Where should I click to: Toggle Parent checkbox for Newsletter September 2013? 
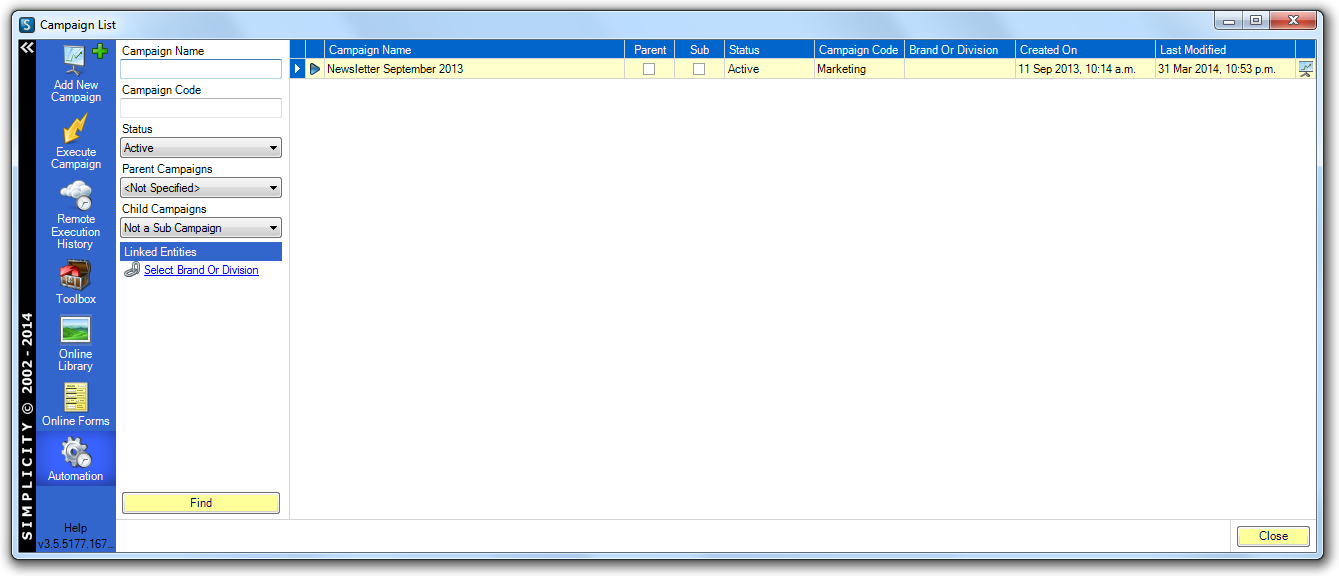click(x=649, y=69)
